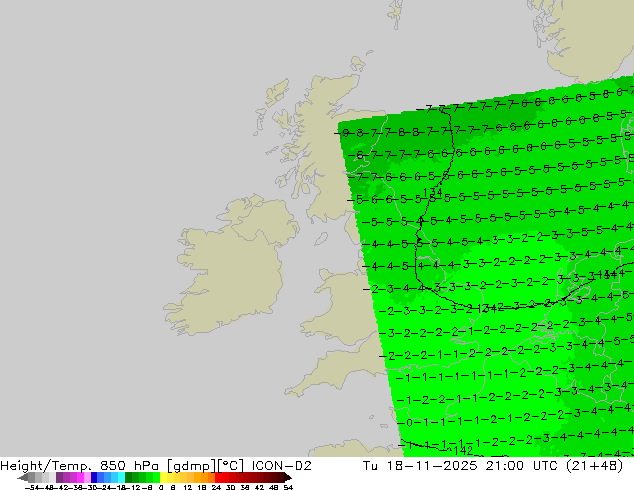Click the right arrow end of the color scale
The height and width of the screenshot is (490, 634).
287,477
